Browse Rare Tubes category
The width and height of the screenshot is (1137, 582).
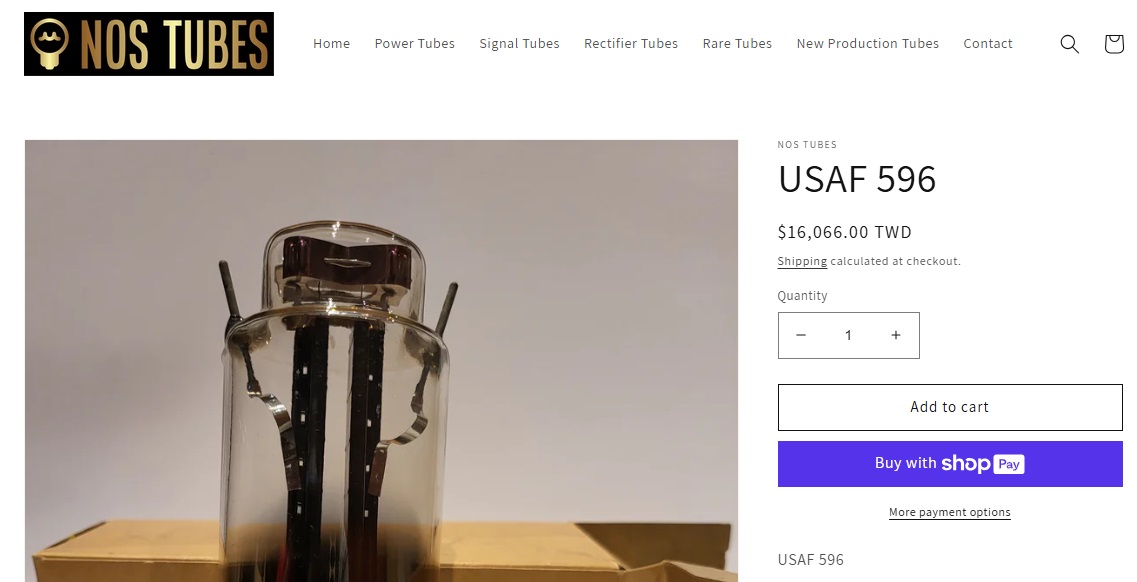737,43
